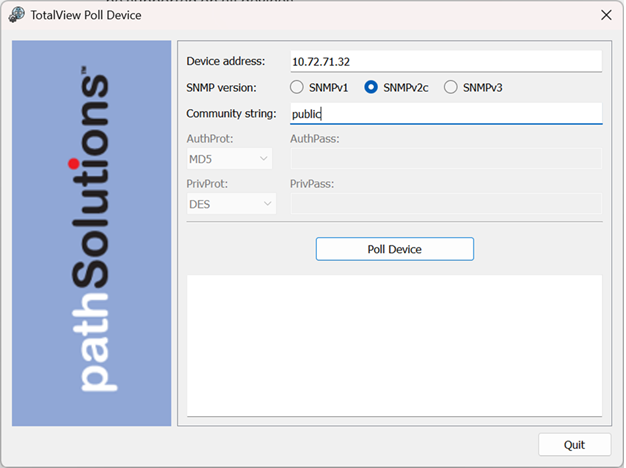Click the Poll Device button
This screenshot has width=626, height=468.
pos(395,249)
